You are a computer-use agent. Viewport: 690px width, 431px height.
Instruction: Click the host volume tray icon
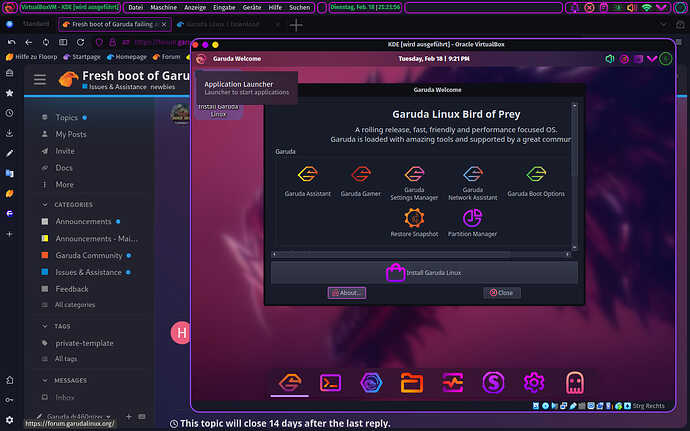(631, 7)
